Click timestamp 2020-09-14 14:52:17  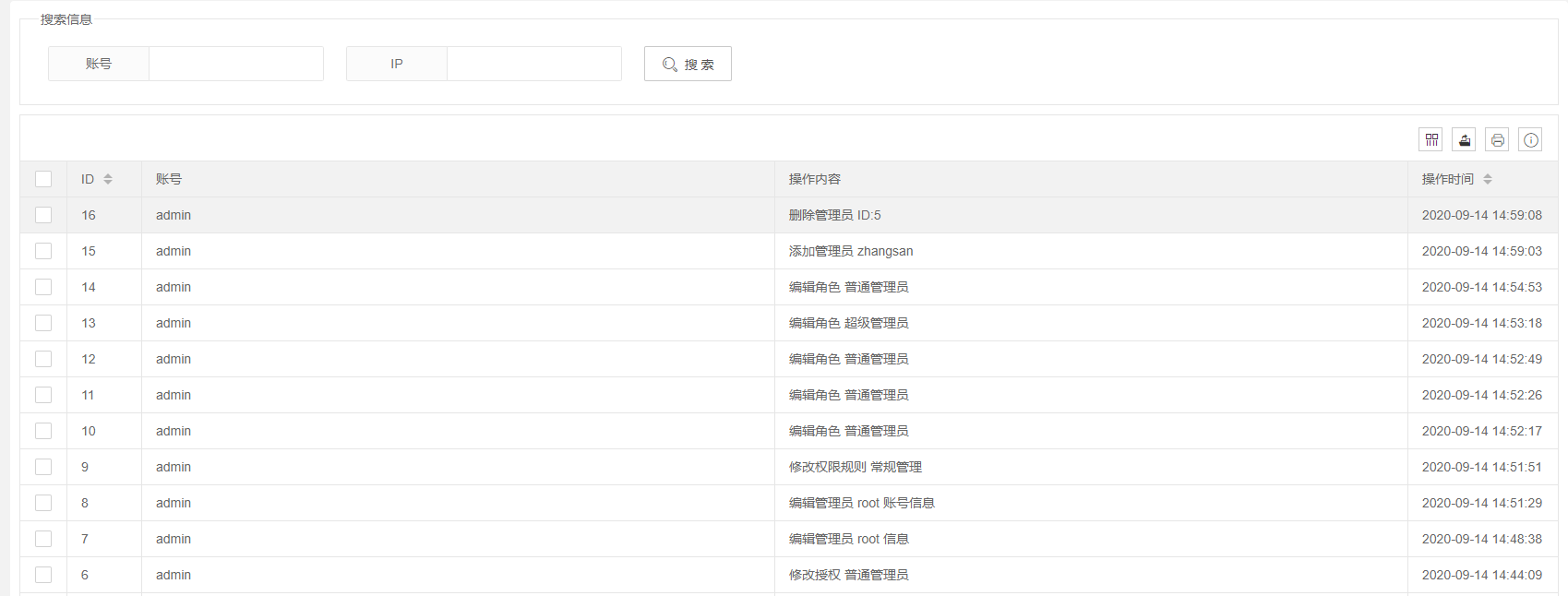tap(1481, 431)
